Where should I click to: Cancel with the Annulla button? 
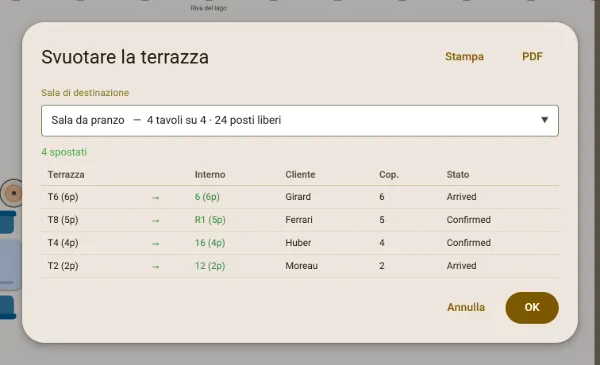pyautogui.click(x=466, y=308)
